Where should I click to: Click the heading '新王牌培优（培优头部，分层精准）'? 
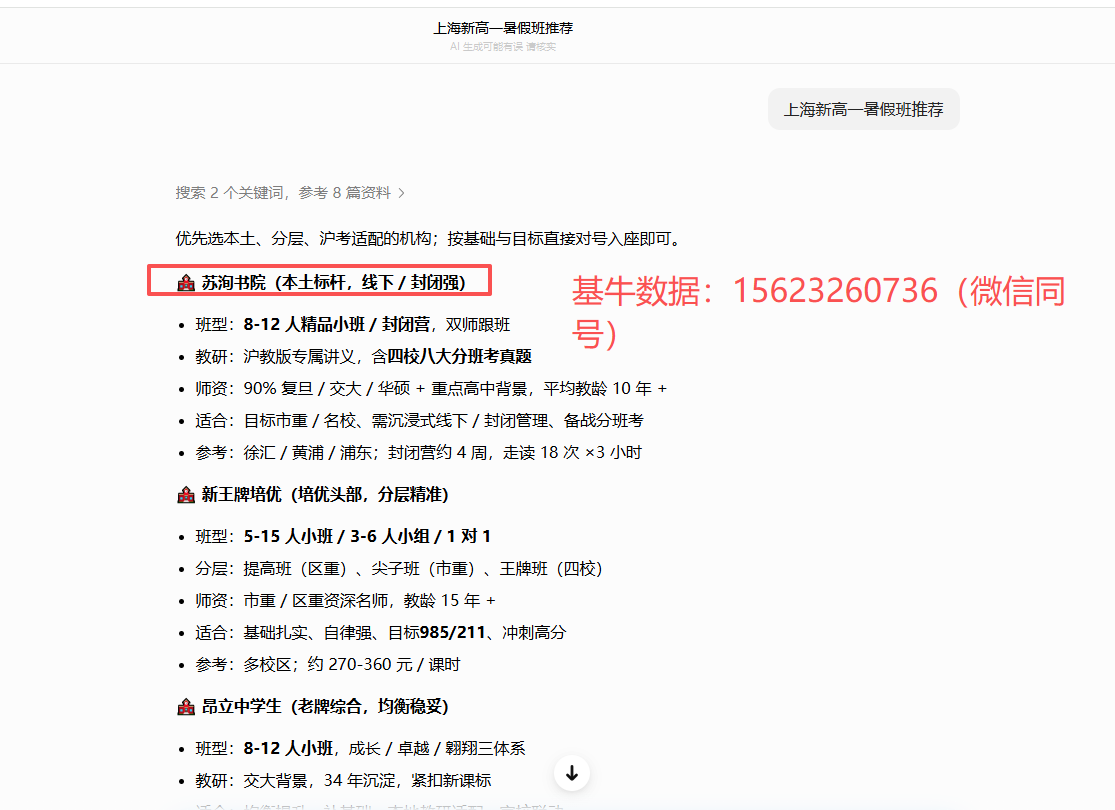325,494
